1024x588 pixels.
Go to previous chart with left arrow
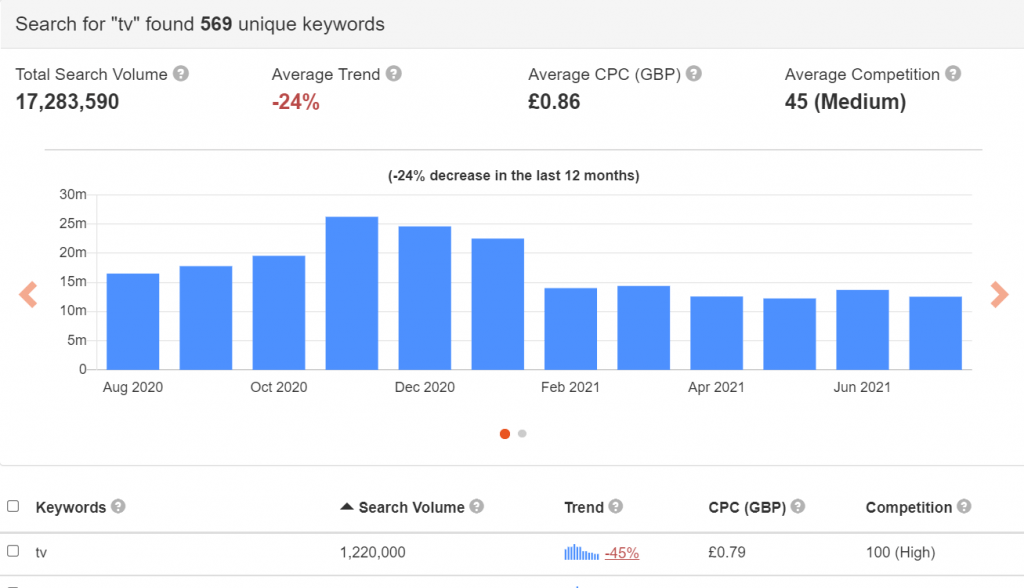(28, 295)
